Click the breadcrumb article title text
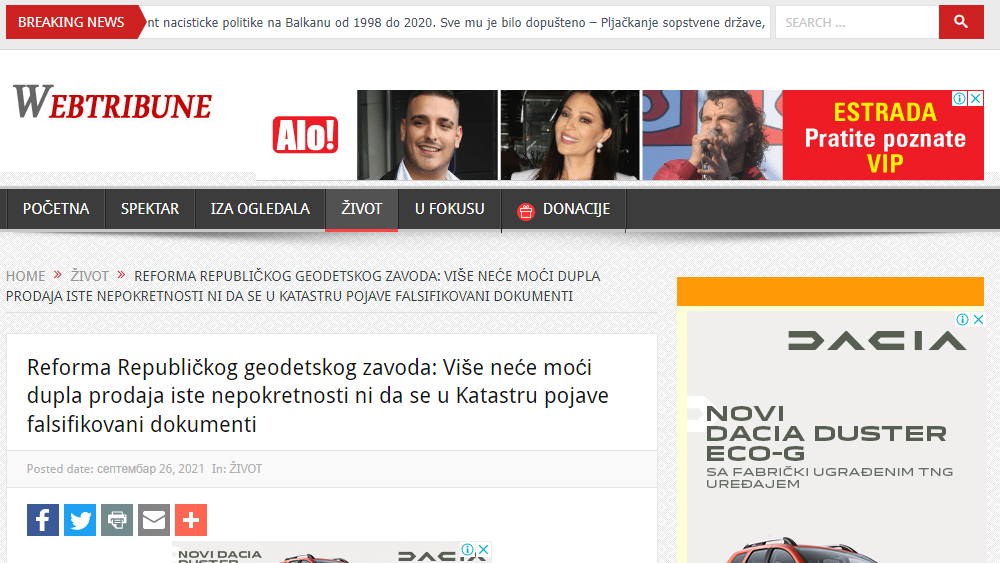Screen dimensions: 1000x563 coord(304,286)
